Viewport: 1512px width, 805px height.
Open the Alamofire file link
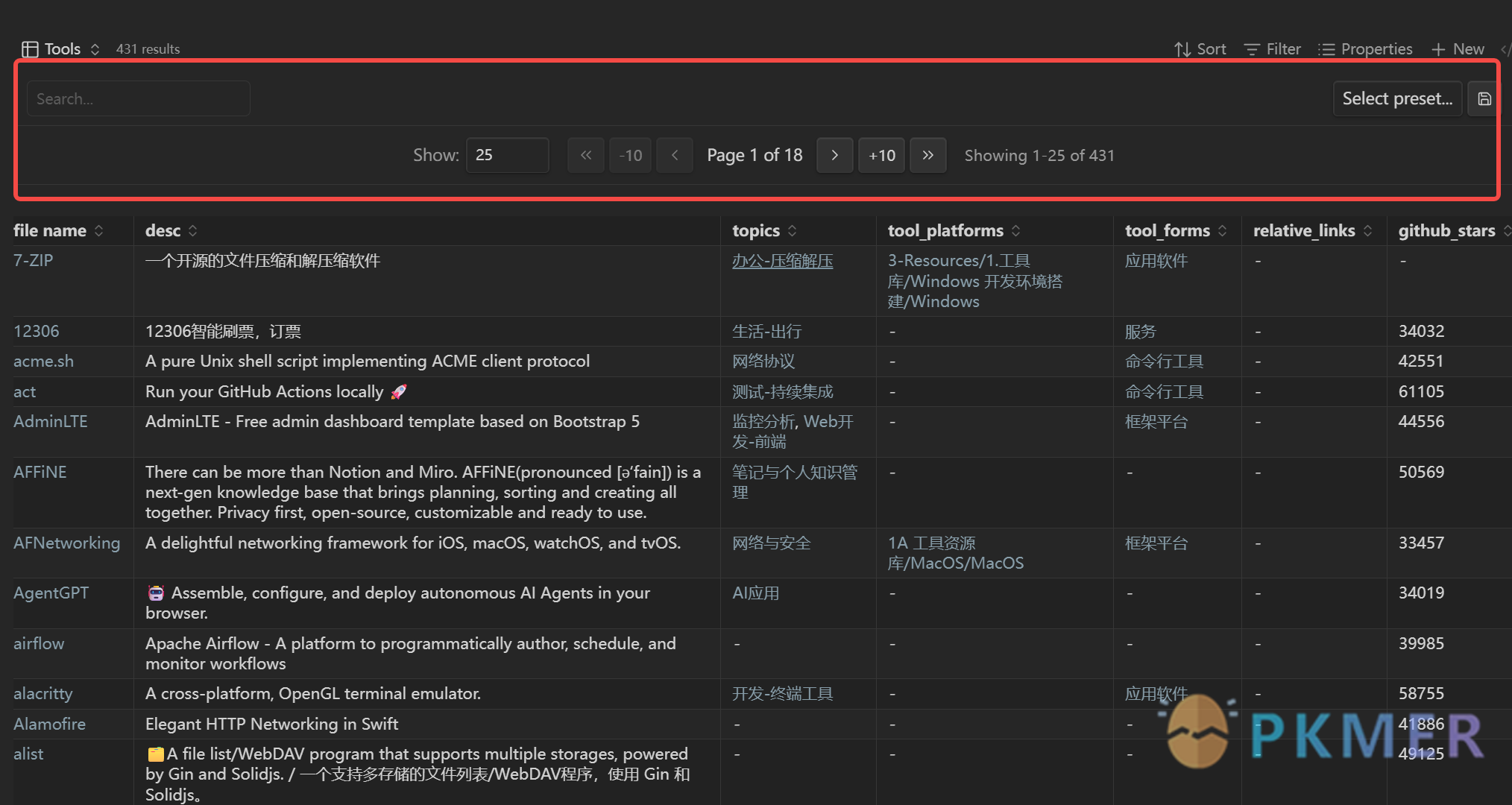(49, 724)
